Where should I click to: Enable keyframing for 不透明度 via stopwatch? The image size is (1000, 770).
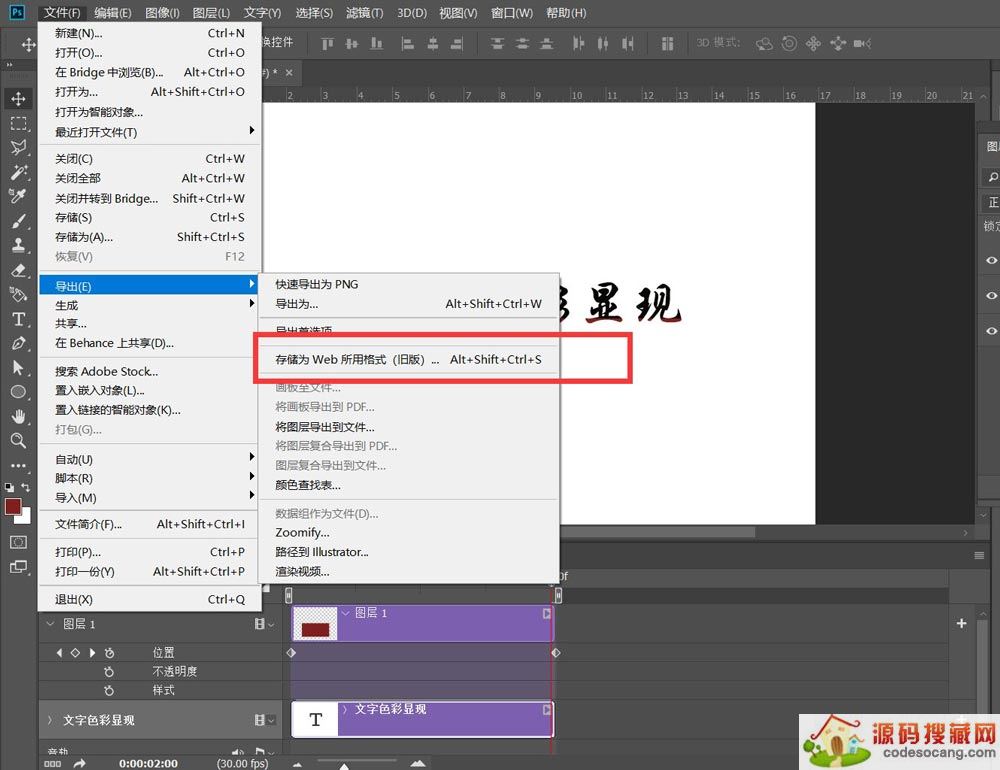110,671
